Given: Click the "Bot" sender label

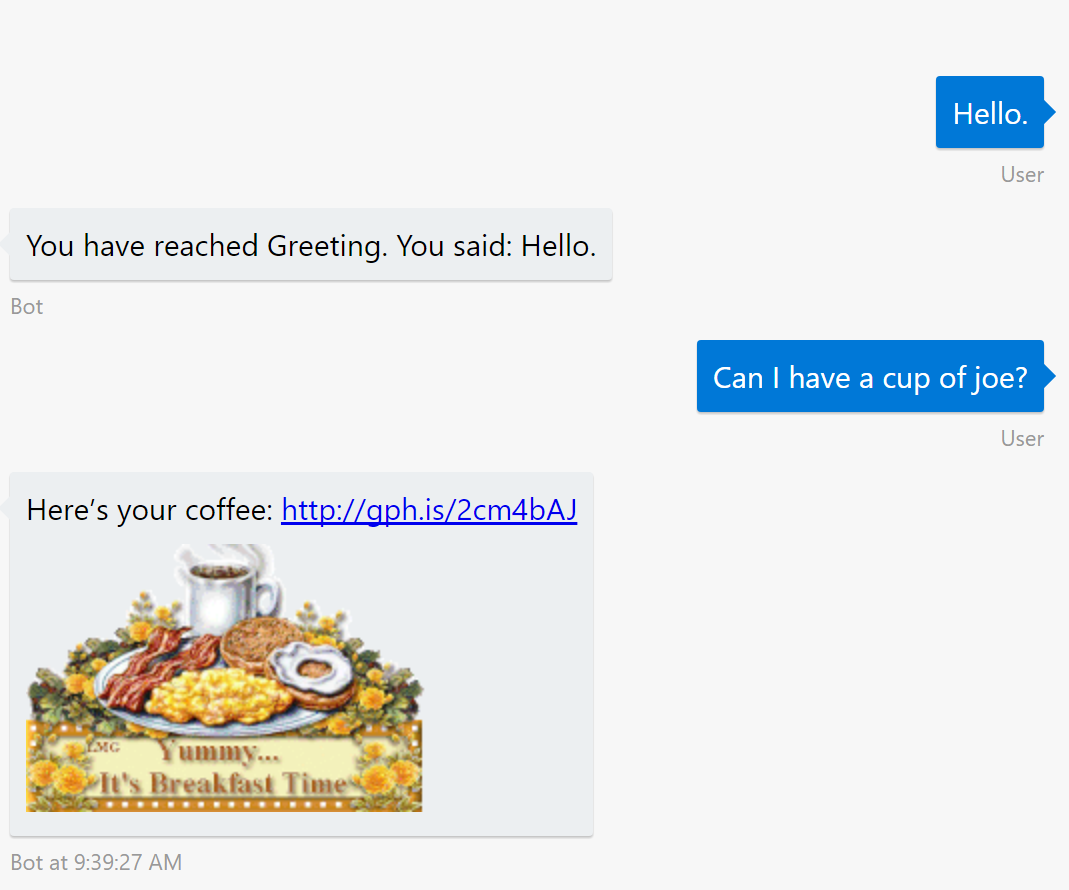Looking at the screenshot, I should click(26, 306).
